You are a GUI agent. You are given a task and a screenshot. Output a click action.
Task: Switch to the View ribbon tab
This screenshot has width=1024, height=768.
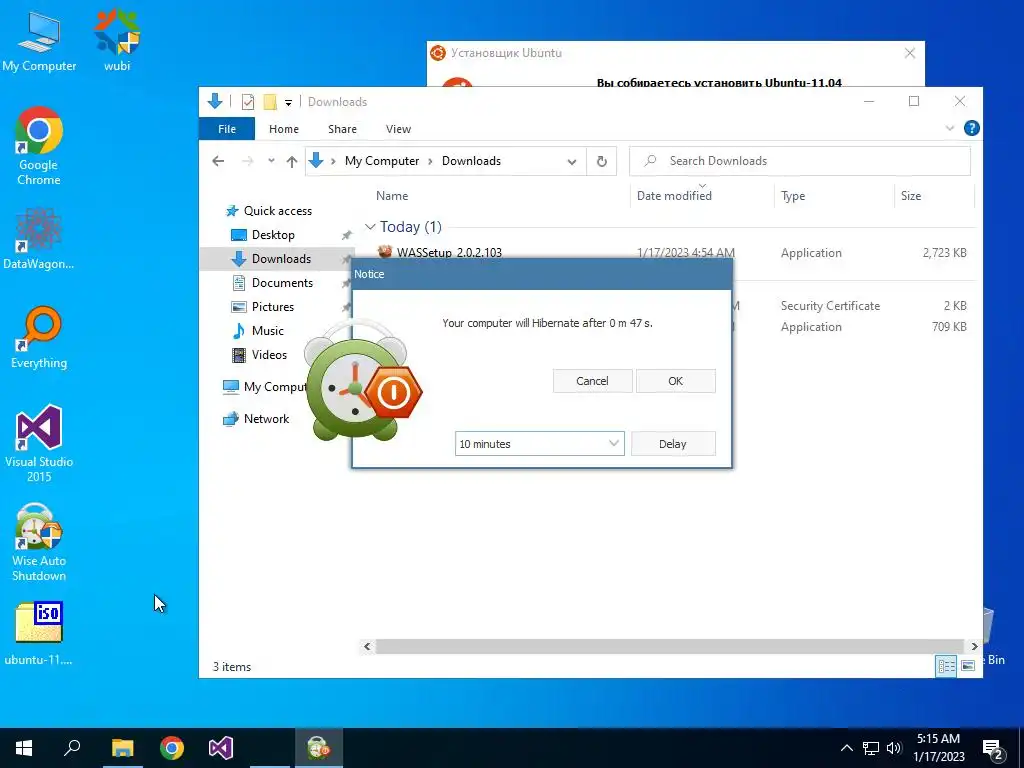tap(398, 129)
